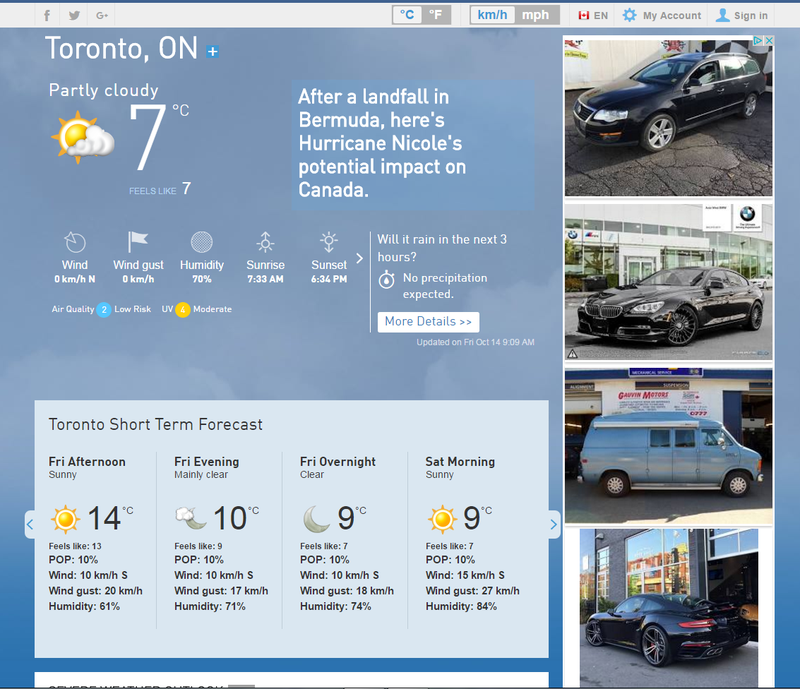Expand more current conditions with right chevron
800x689 pixels.
pos(360,258)
